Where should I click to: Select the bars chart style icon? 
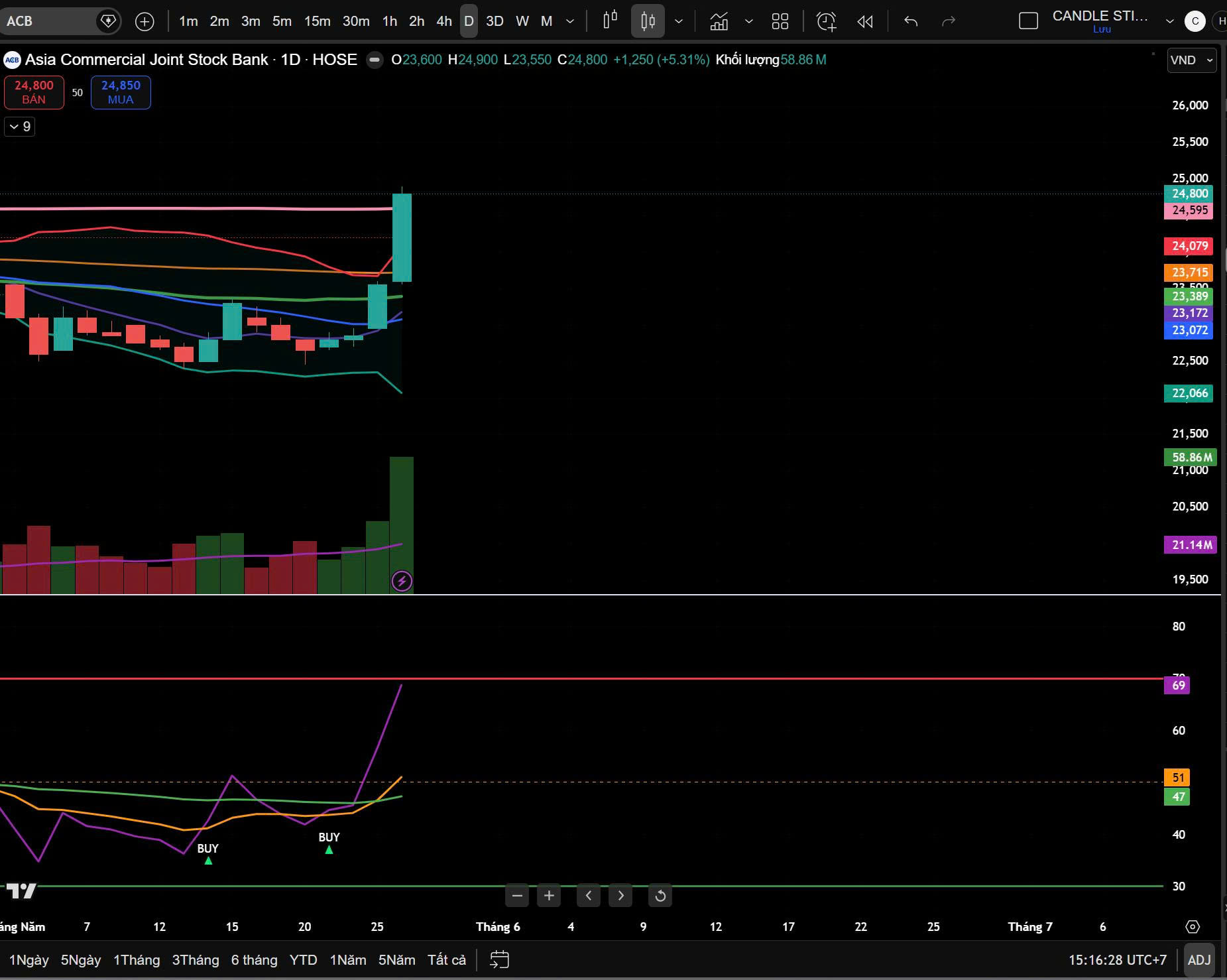[x=611, y=21]
